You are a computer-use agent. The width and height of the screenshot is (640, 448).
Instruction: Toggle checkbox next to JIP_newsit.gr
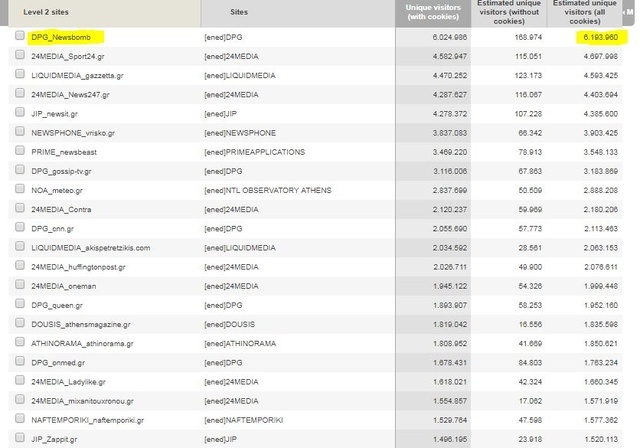coord(19,113)
